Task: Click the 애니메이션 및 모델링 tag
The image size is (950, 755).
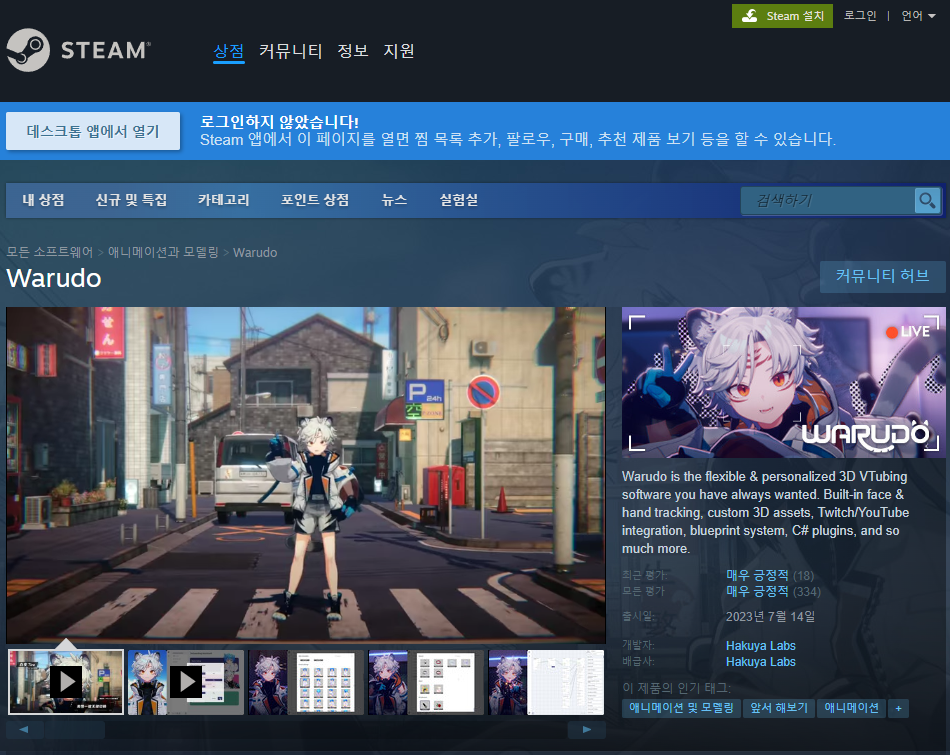Action: pos(681,708)
